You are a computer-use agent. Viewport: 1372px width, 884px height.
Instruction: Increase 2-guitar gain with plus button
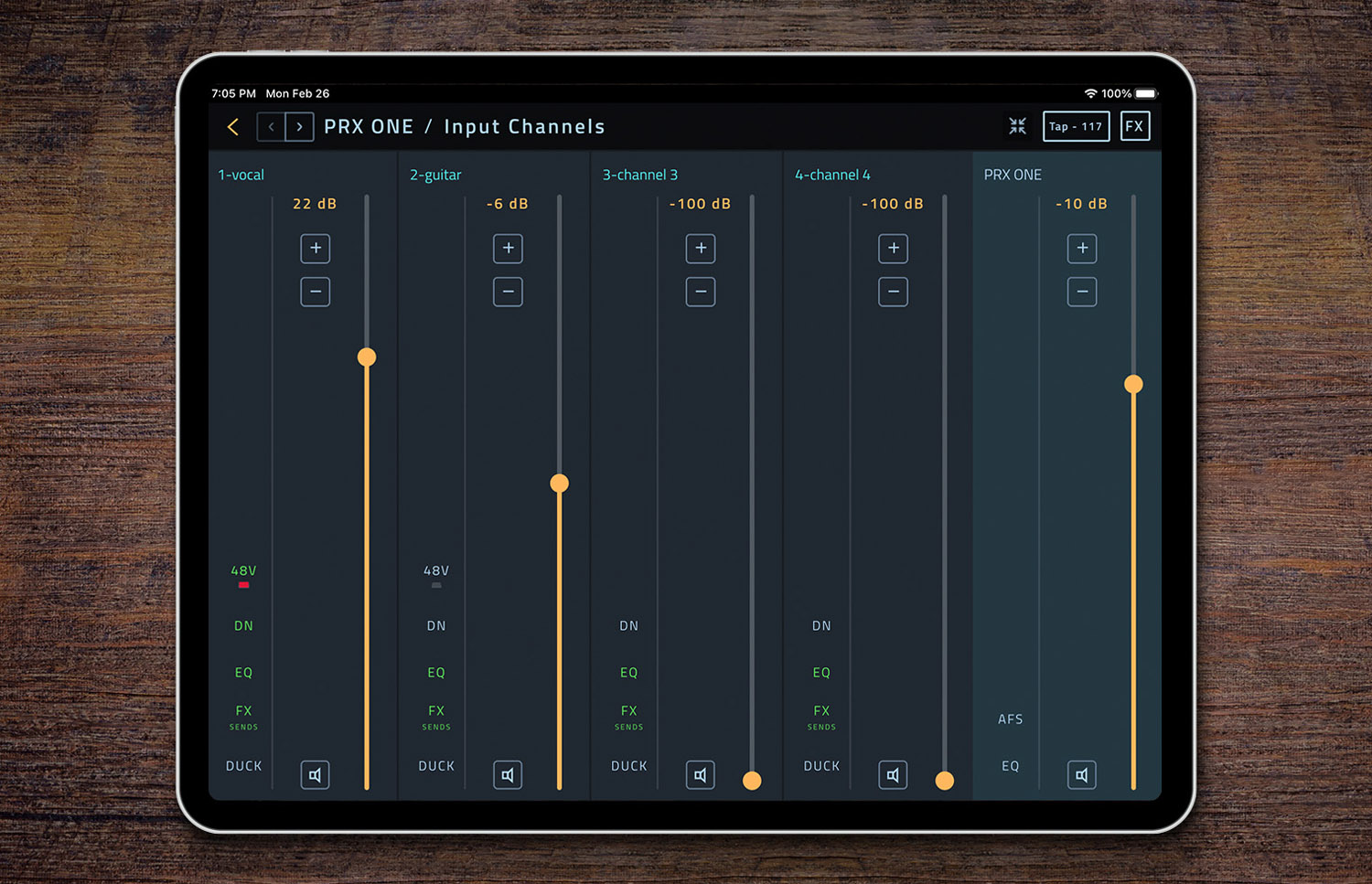click(x=508, y=248)
